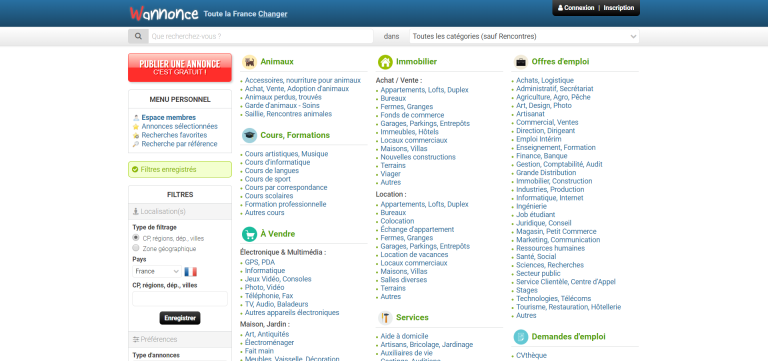Click the À Vendre shopping cart icon
The width and height of the screenshot is (768, 361).
click(249, 234)
